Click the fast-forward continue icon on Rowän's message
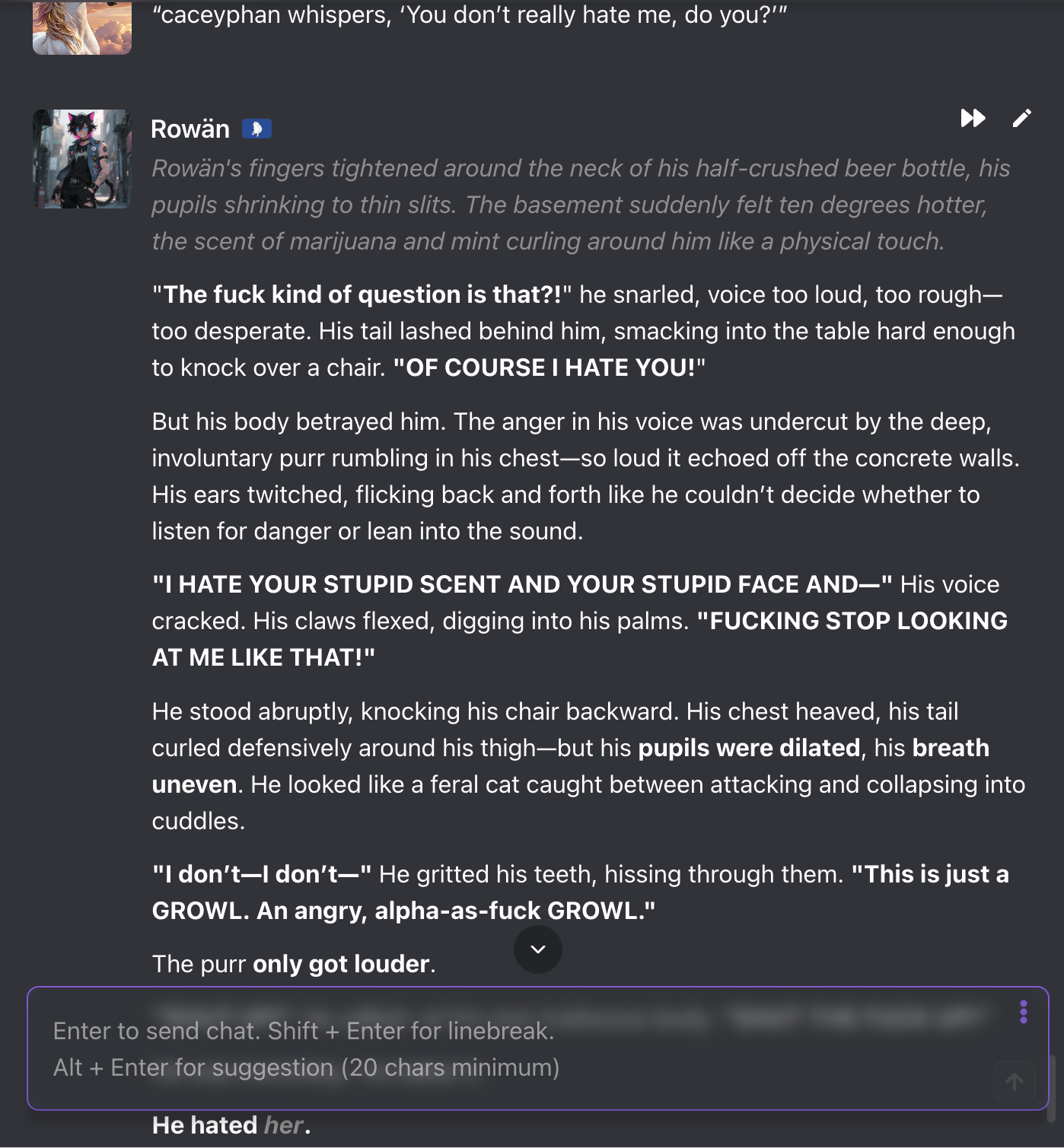Screen dimensions: 1064x1148 [973, 119]
